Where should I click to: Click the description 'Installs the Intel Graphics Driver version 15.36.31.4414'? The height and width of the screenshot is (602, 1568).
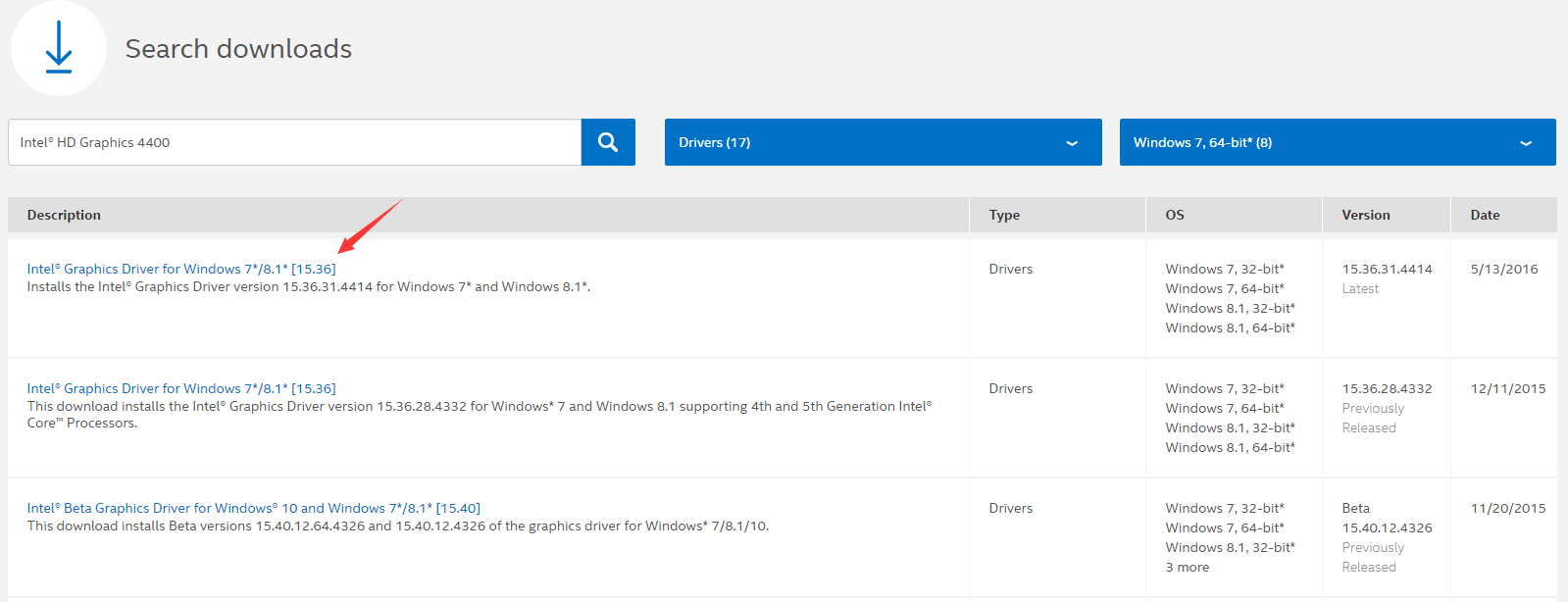[309, 286]
